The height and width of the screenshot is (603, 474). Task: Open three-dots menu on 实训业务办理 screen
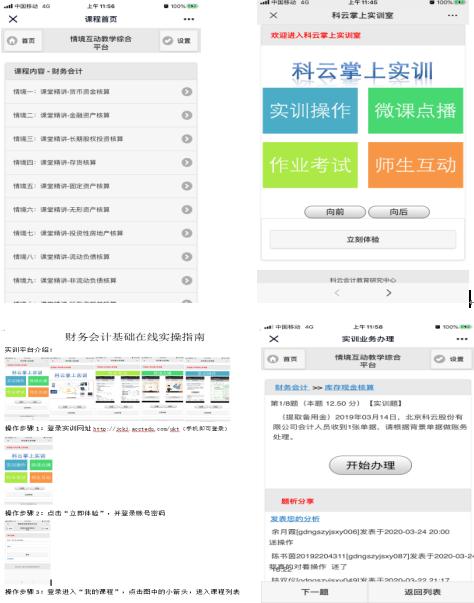(462, 339)
